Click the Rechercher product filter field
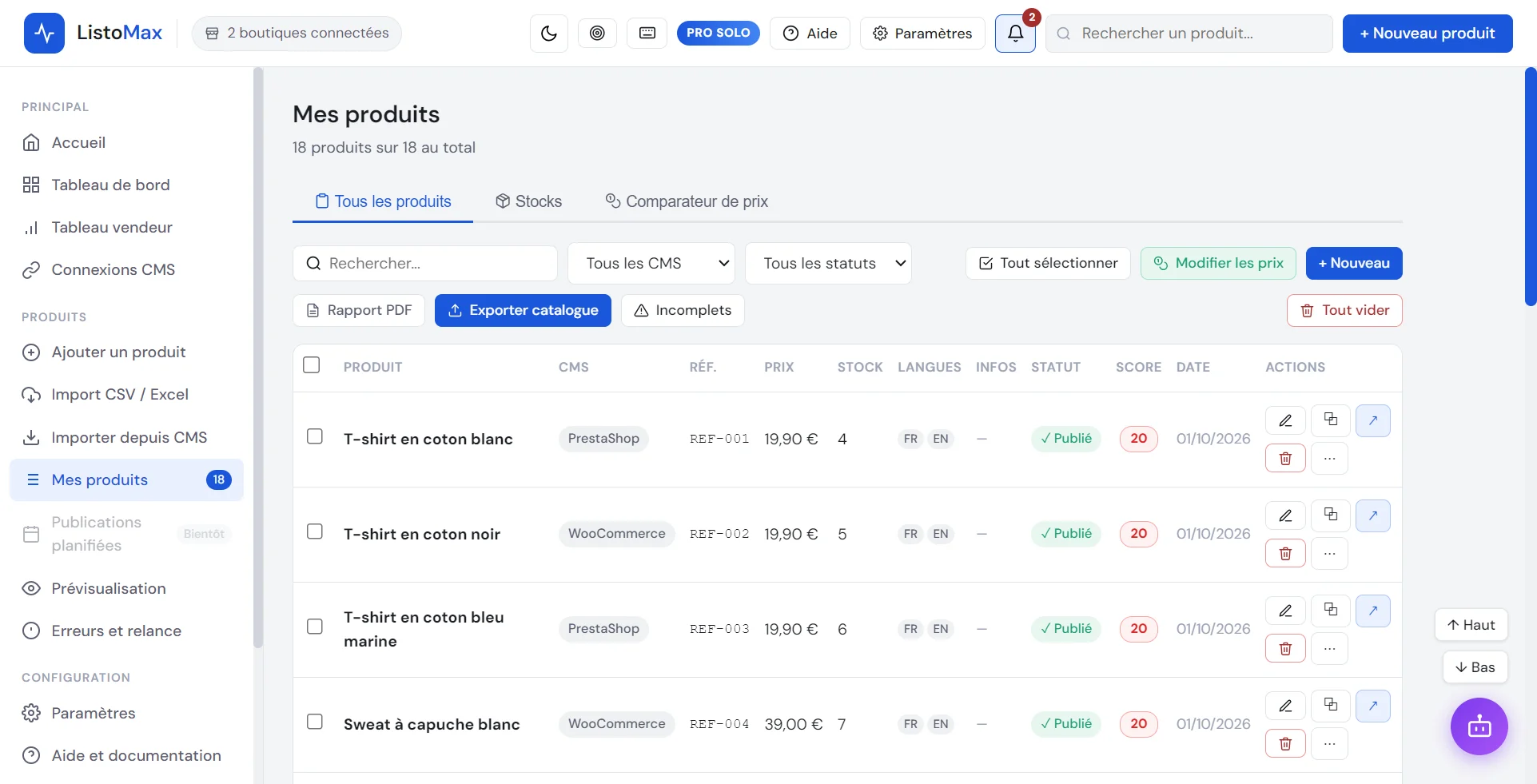The image size is (1537, 784). tap(425, 264)
